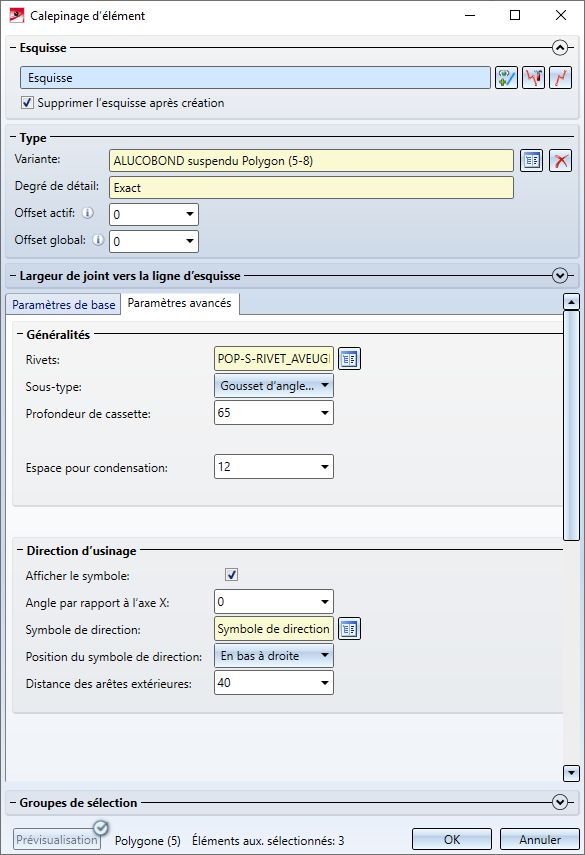Click the Annuler button

point(540,840)
